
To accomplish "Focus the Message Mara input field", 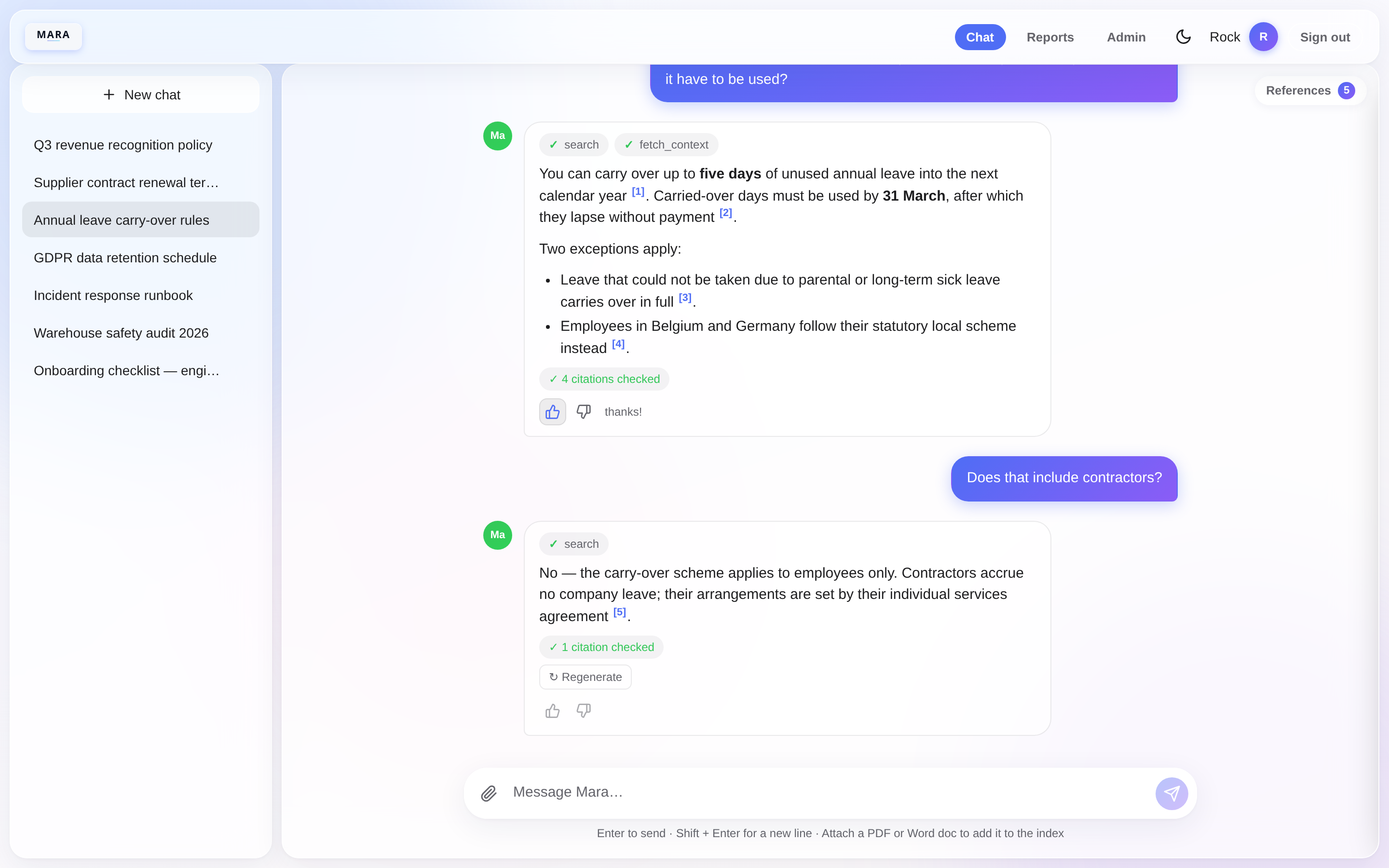I will [827, 792].
